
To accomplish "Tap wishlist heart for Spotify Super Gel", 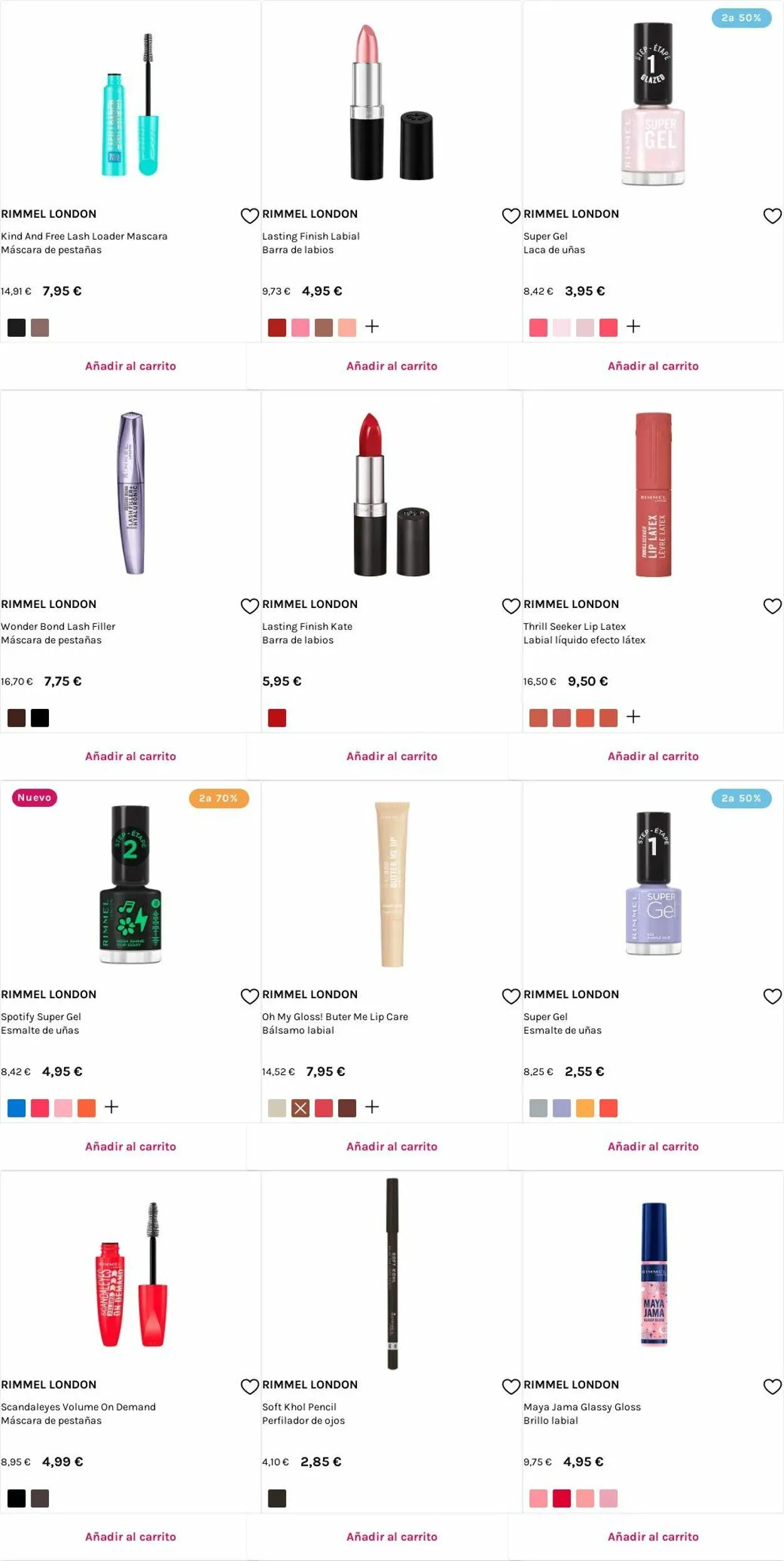I will [x=250, y=996].
